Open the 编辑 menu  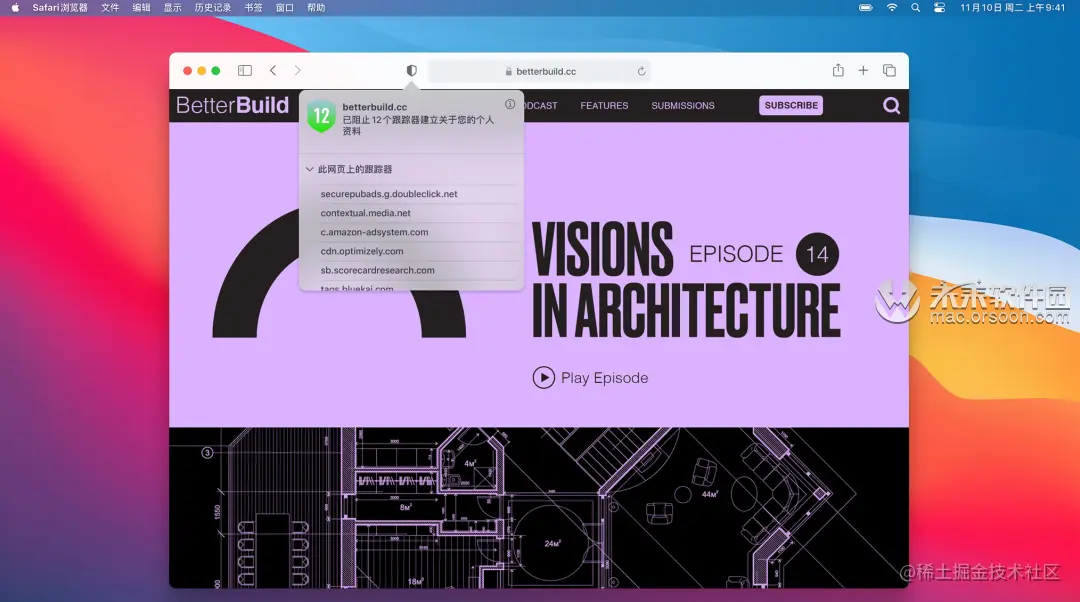point(141,8)
